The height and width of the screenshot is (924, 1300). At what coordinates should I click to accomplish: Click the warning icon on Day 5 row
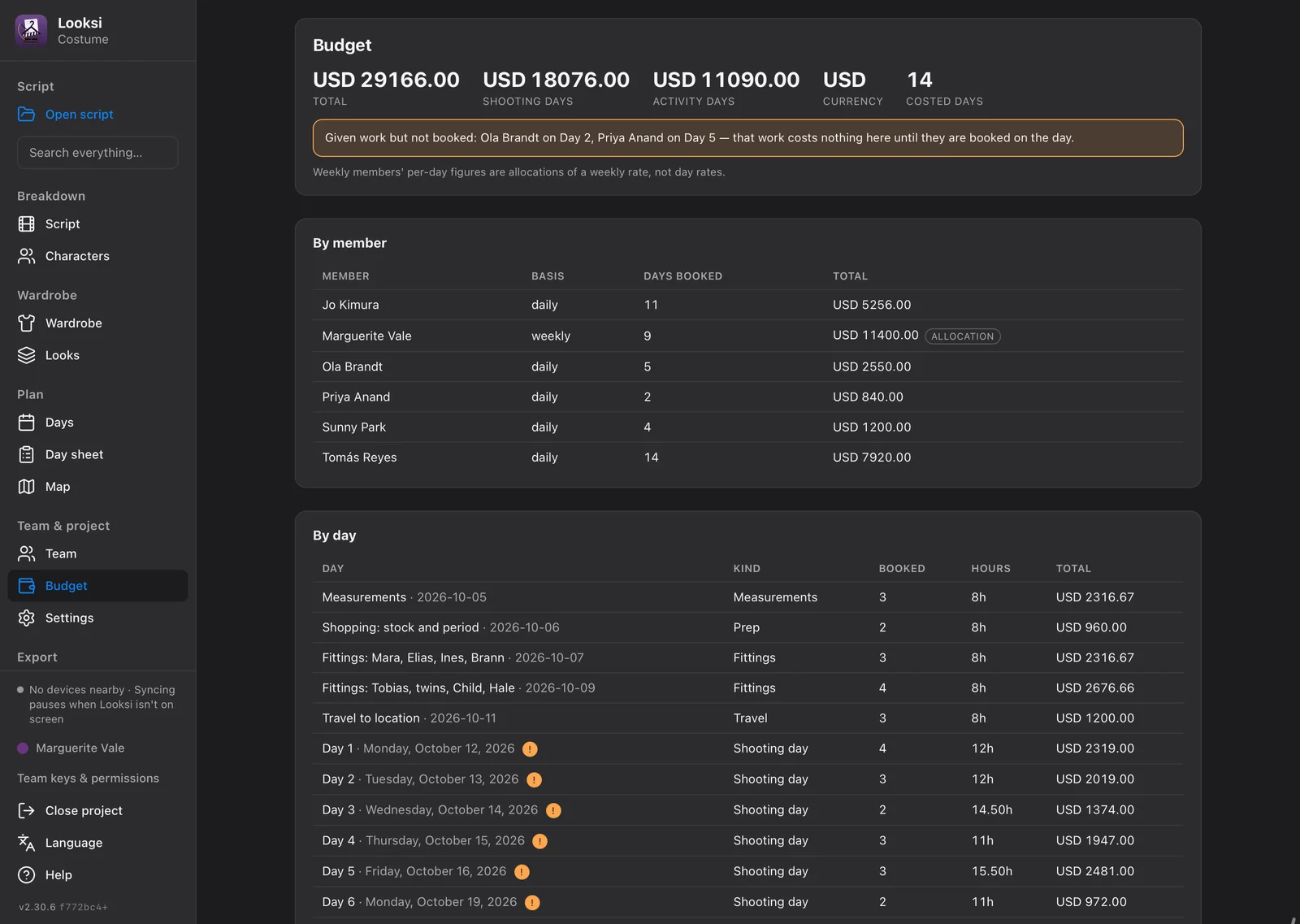point(522,872)
